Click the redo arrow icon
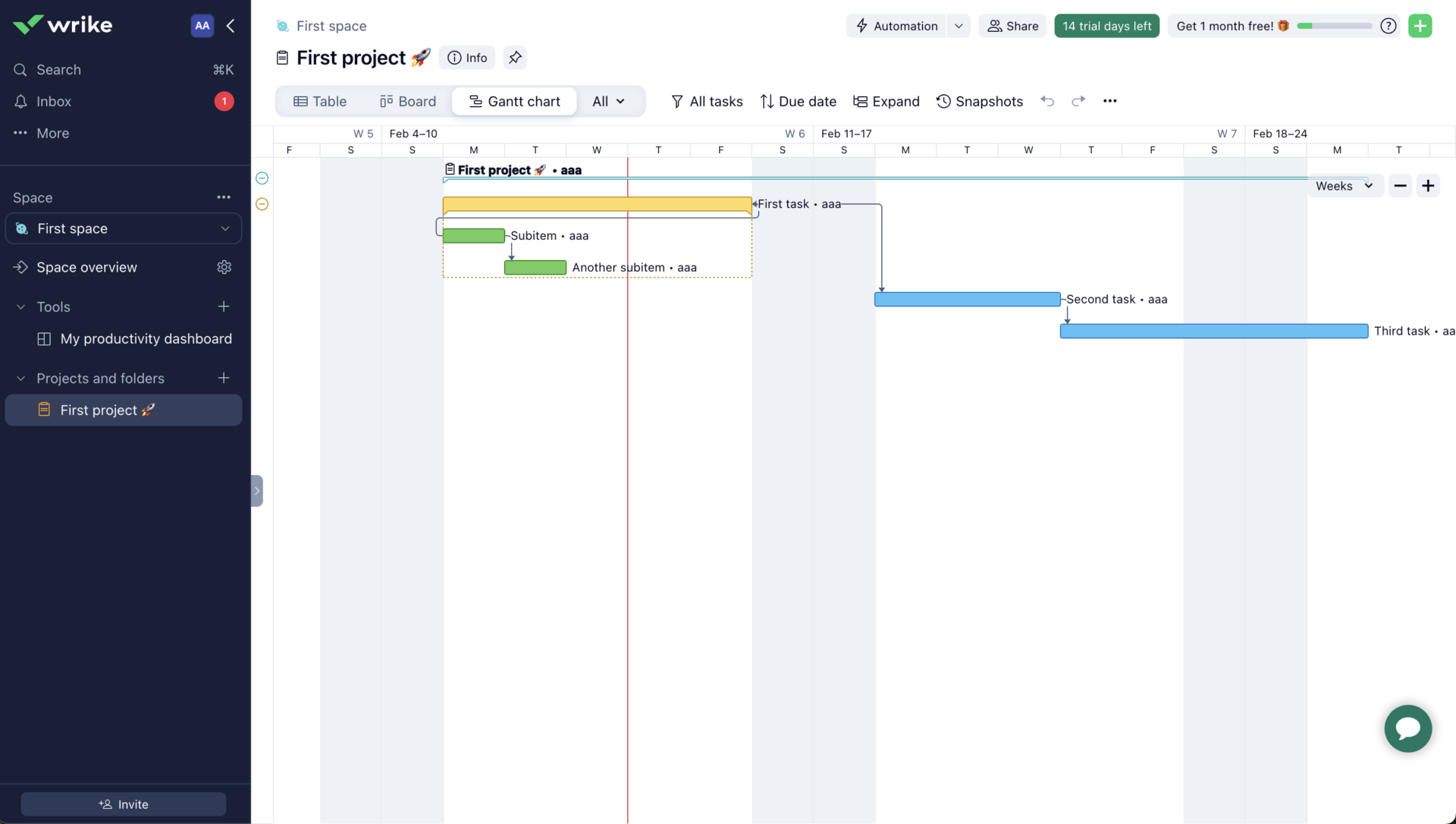1456x824 pixels. 1078,101
